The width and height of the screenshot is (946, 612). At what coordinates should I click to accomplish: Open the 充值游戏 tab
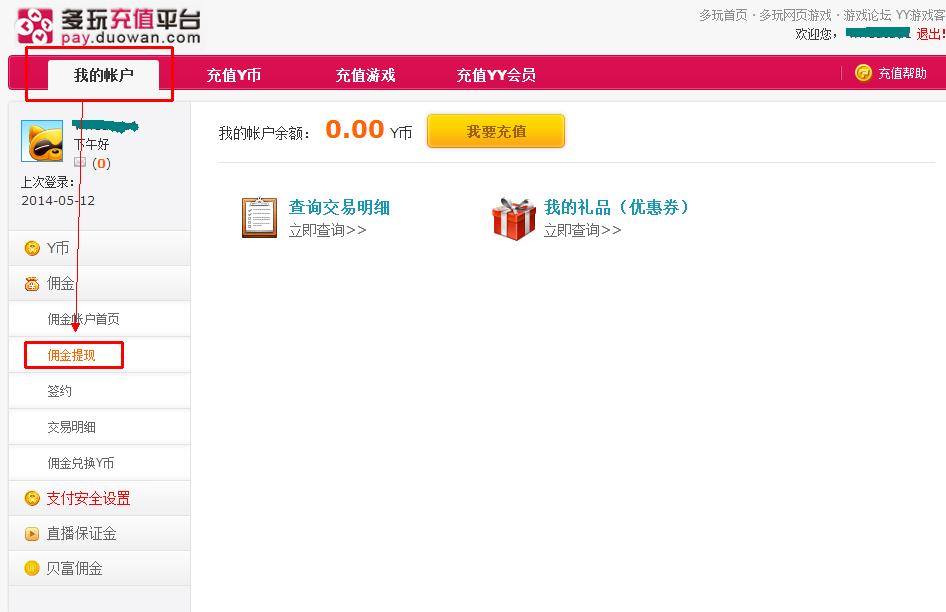click(x=365, y=75)
